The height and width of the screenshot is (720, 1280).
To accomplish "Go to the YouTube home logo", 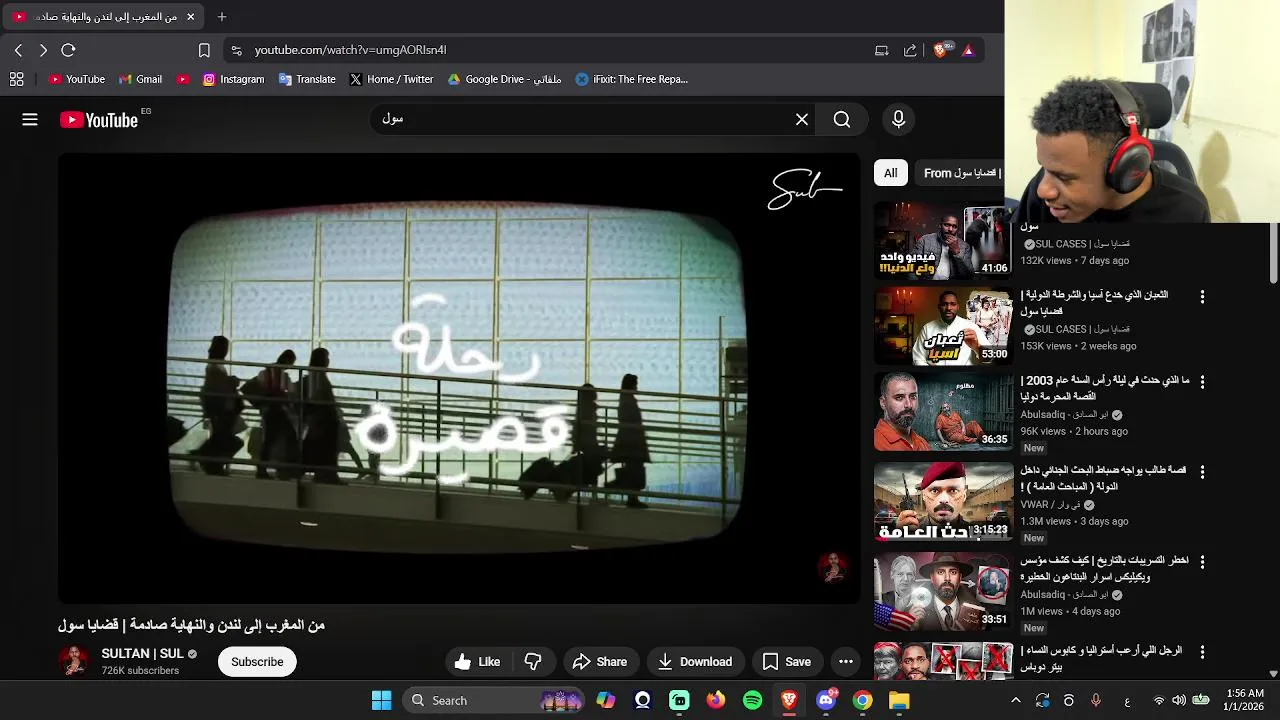I will (98, 120).
